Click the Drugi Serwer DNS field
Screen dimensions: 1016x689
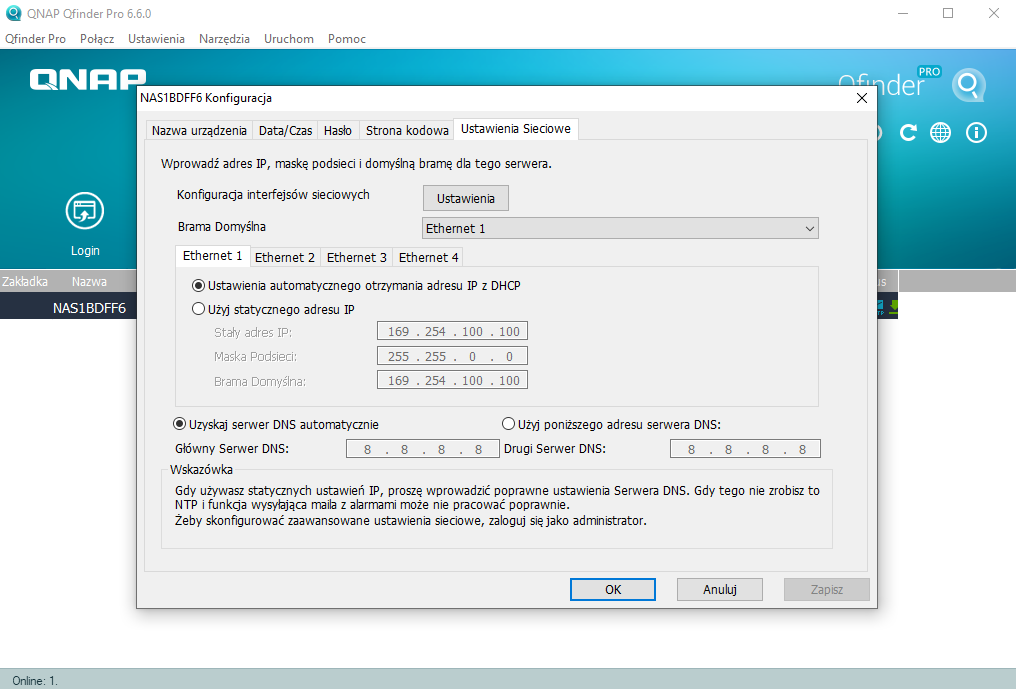[x=745, y=449]
